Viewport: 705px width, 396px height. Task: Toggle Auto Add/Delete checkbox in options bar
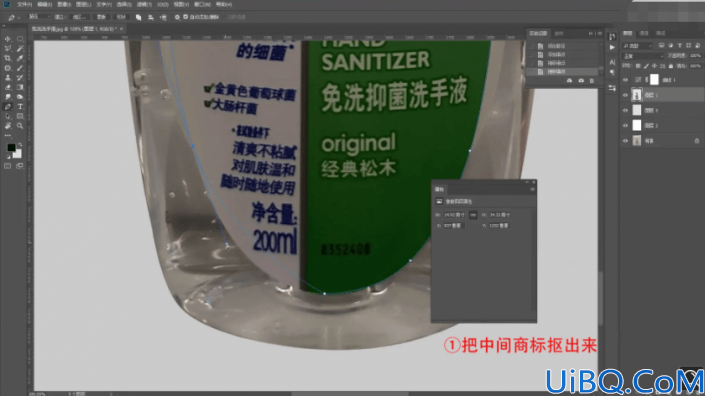(x=186, y=17)
